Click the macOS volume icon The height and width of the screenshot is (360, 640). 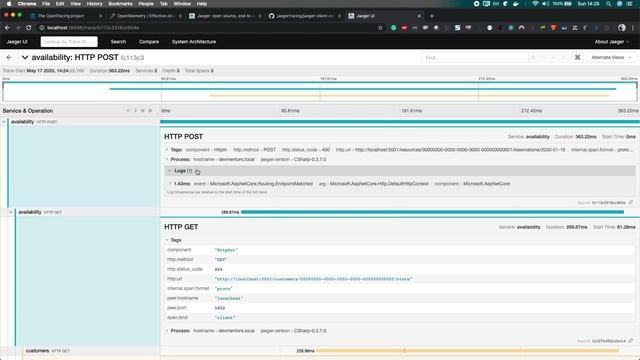pyautogui.click(x=546, y=4)
